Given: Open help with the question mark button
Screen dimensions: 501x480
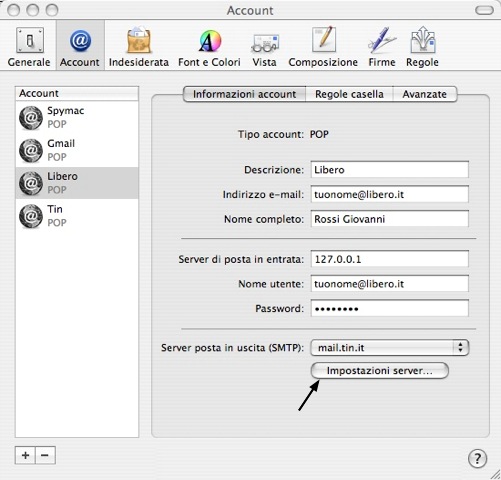Looking at the screenshot, I should (x=477, y=458).
